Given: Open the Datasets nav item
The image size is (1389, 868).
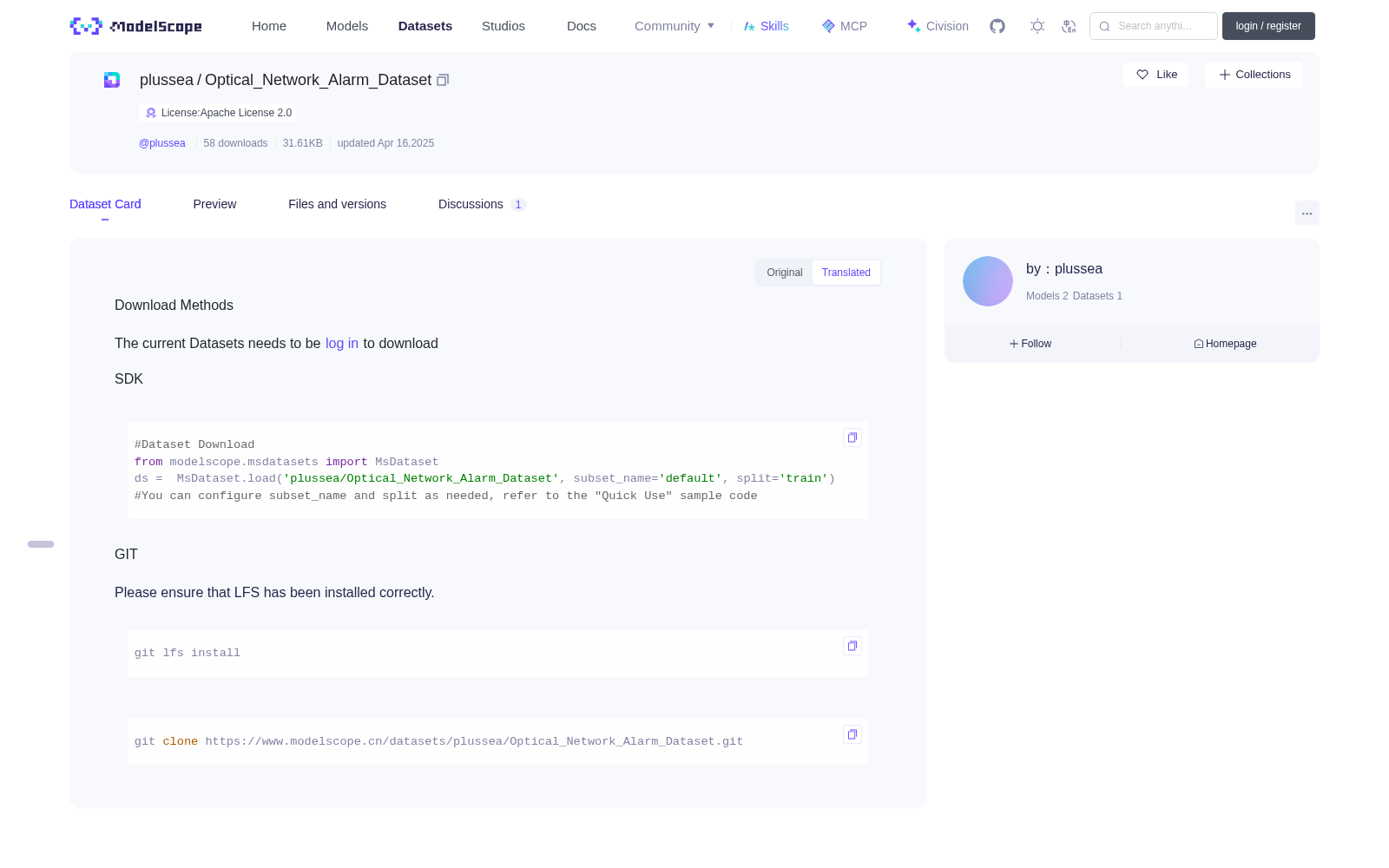Looking at the screenshot, I should pyautogui.click(x=425, y=26).
